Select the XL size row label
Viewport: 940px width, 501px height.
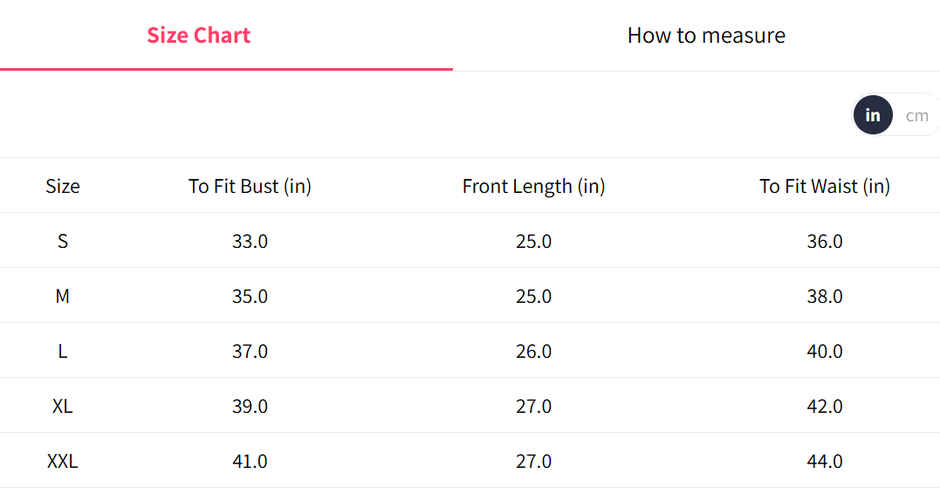62,406
